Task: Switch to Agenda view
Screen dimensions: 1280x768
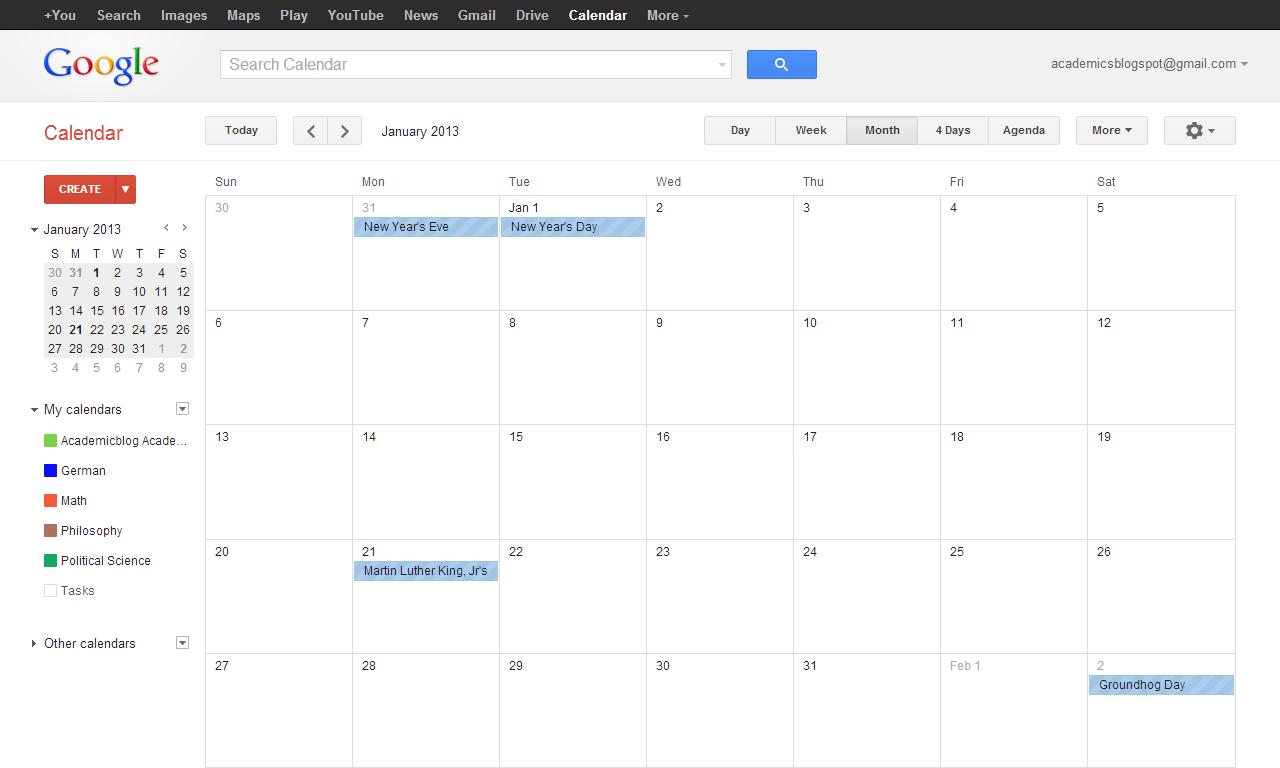Action: point(1024,130)
